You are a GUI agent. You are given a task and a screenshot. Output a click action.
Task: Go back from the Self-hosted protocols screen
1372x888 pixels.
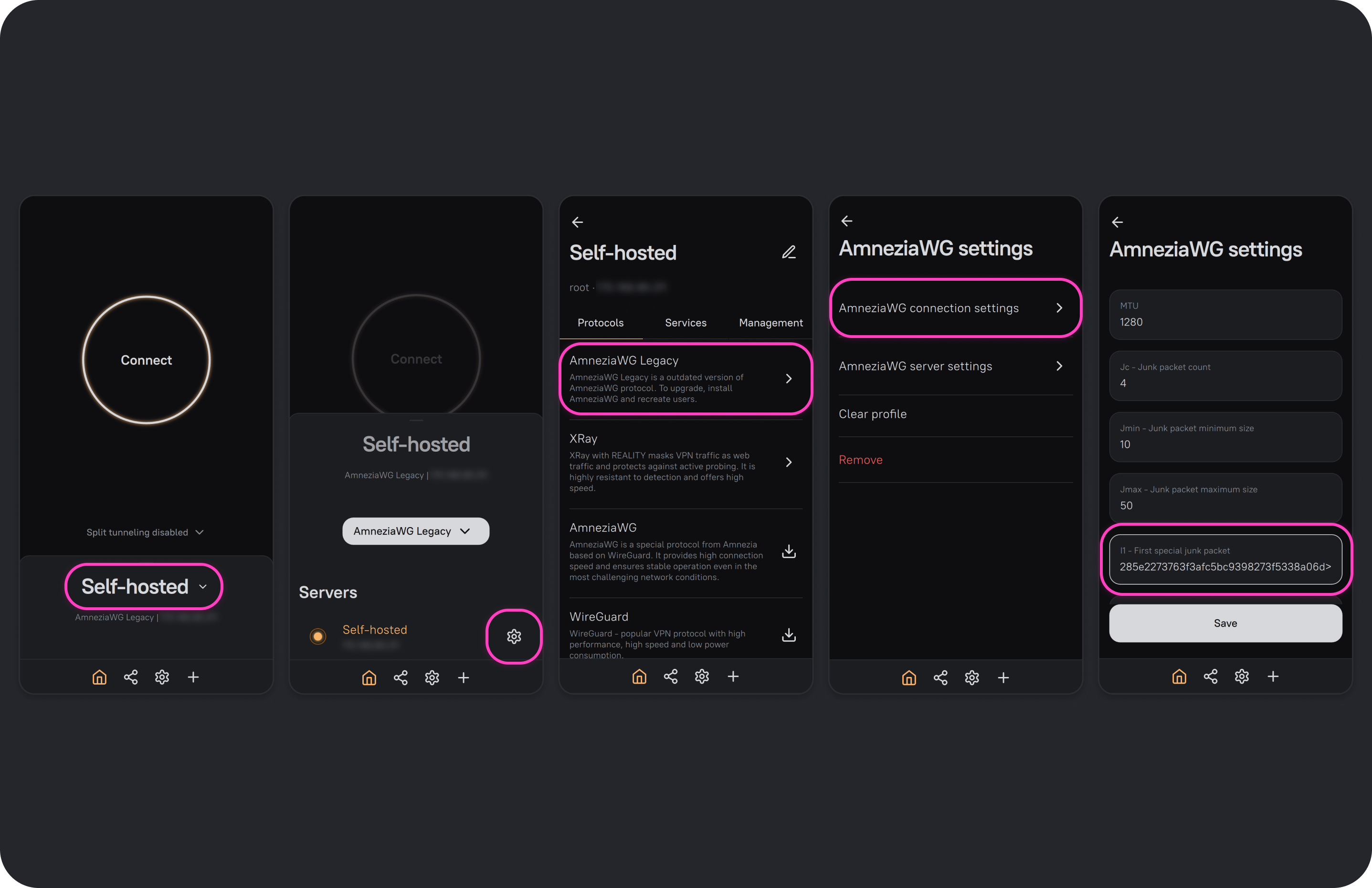(577, 222)
